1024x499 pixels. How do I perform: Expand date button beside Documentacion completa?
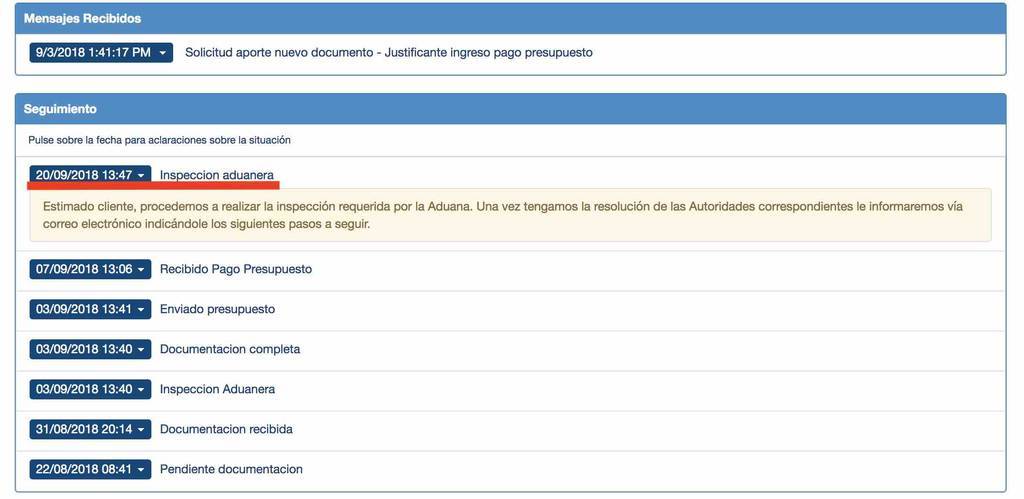coord(90,349)
